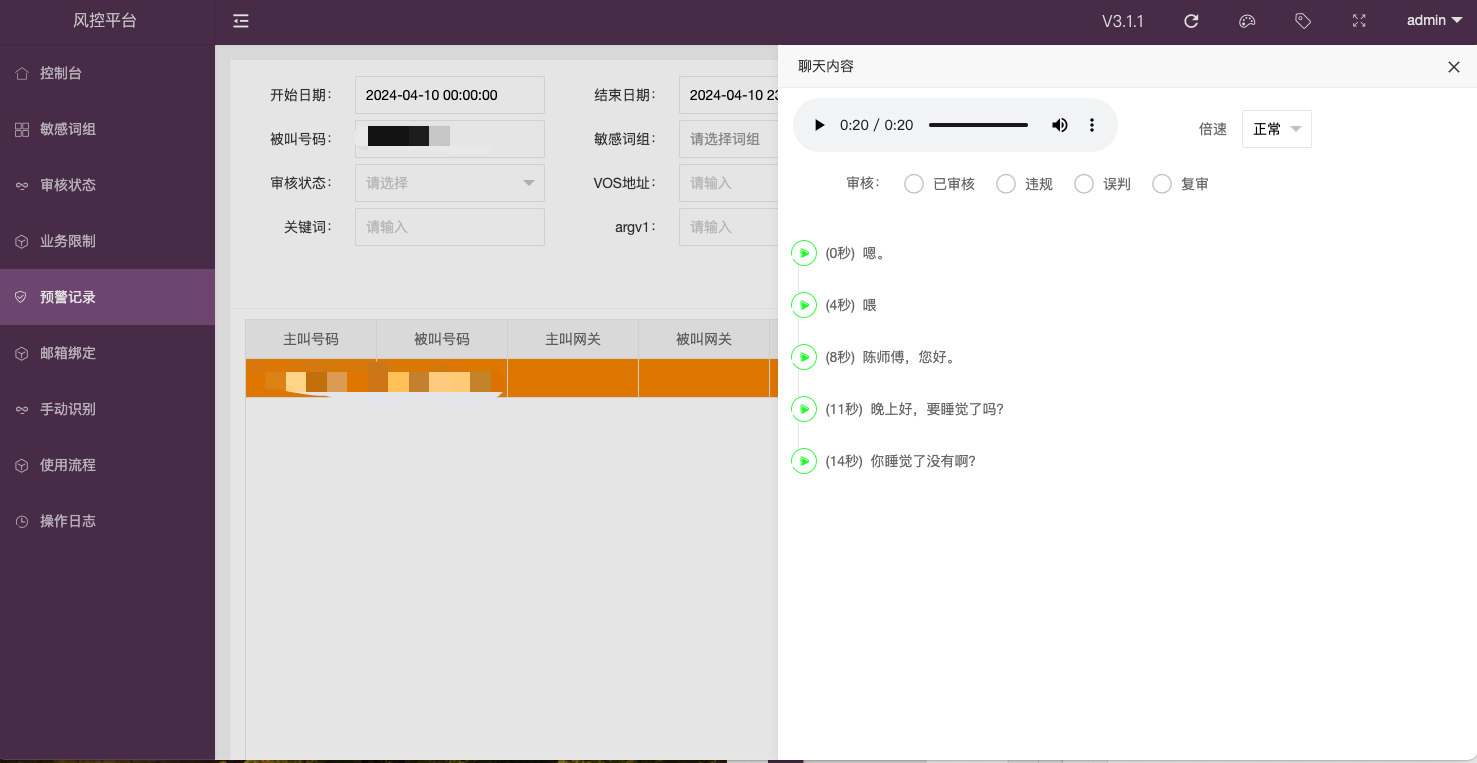Play the segment at 0秒 嗯
Screen dimensions: 1477x763
click(804, 253)
